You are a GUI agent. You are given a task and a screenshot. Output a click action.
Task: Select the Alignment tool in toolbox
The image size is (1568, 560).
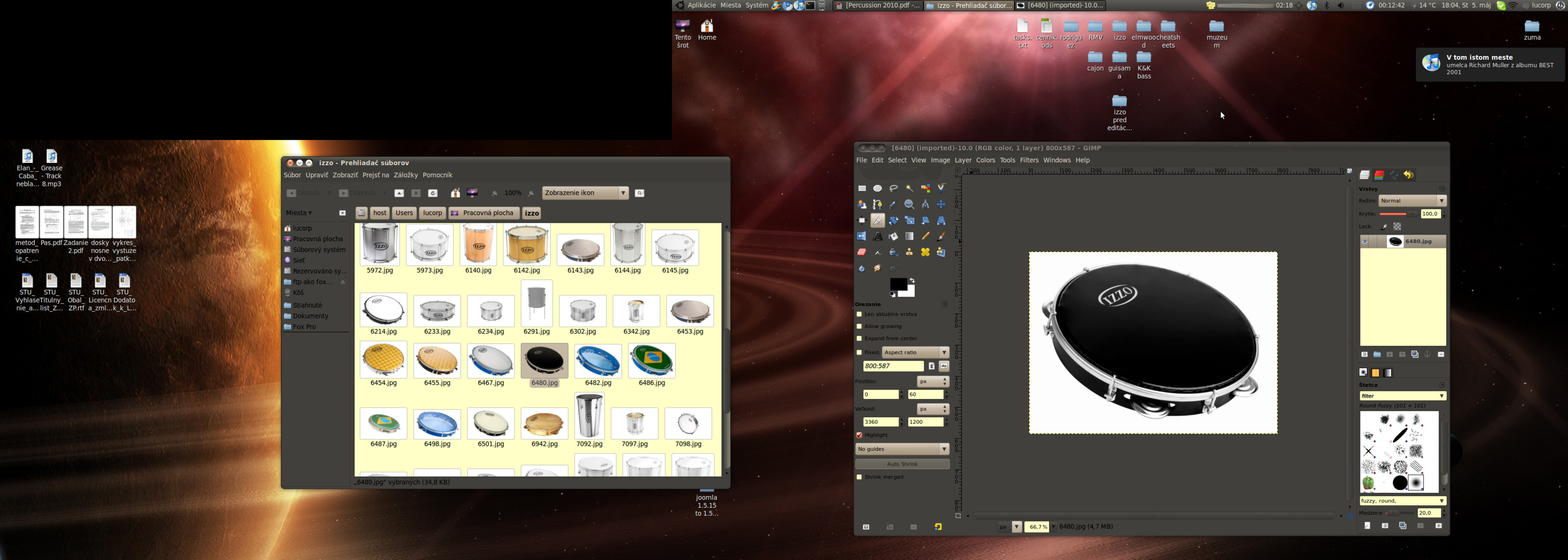click(862, 220)
